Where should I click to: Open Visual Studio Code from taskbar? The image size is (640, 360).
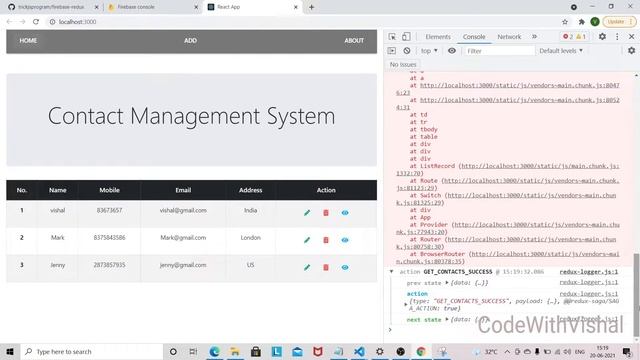click(x=359, y=351)
